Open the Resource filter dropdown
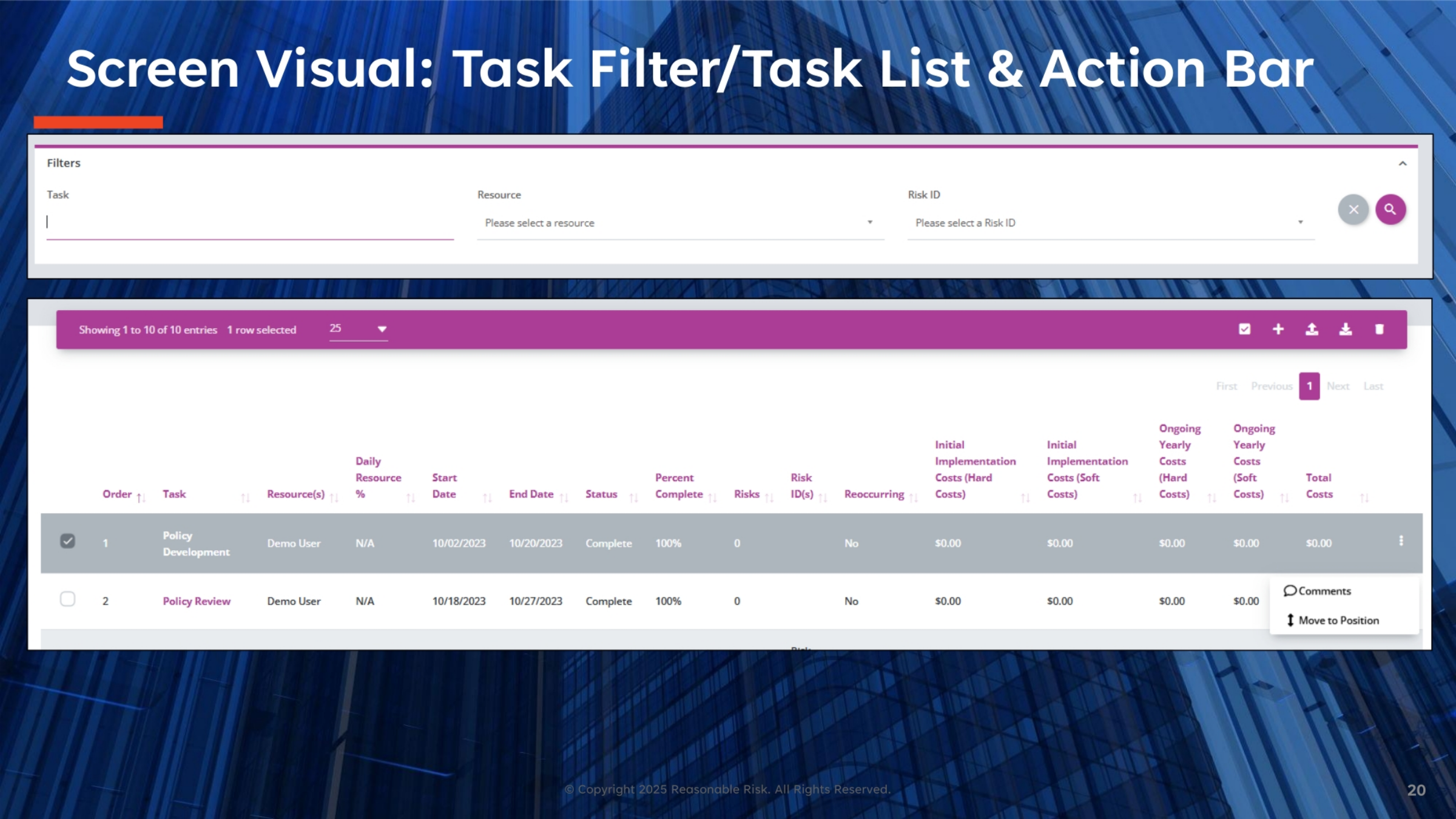Viewport: 1456px width, 819px height. pyautogui.click(x=681, y=223)
